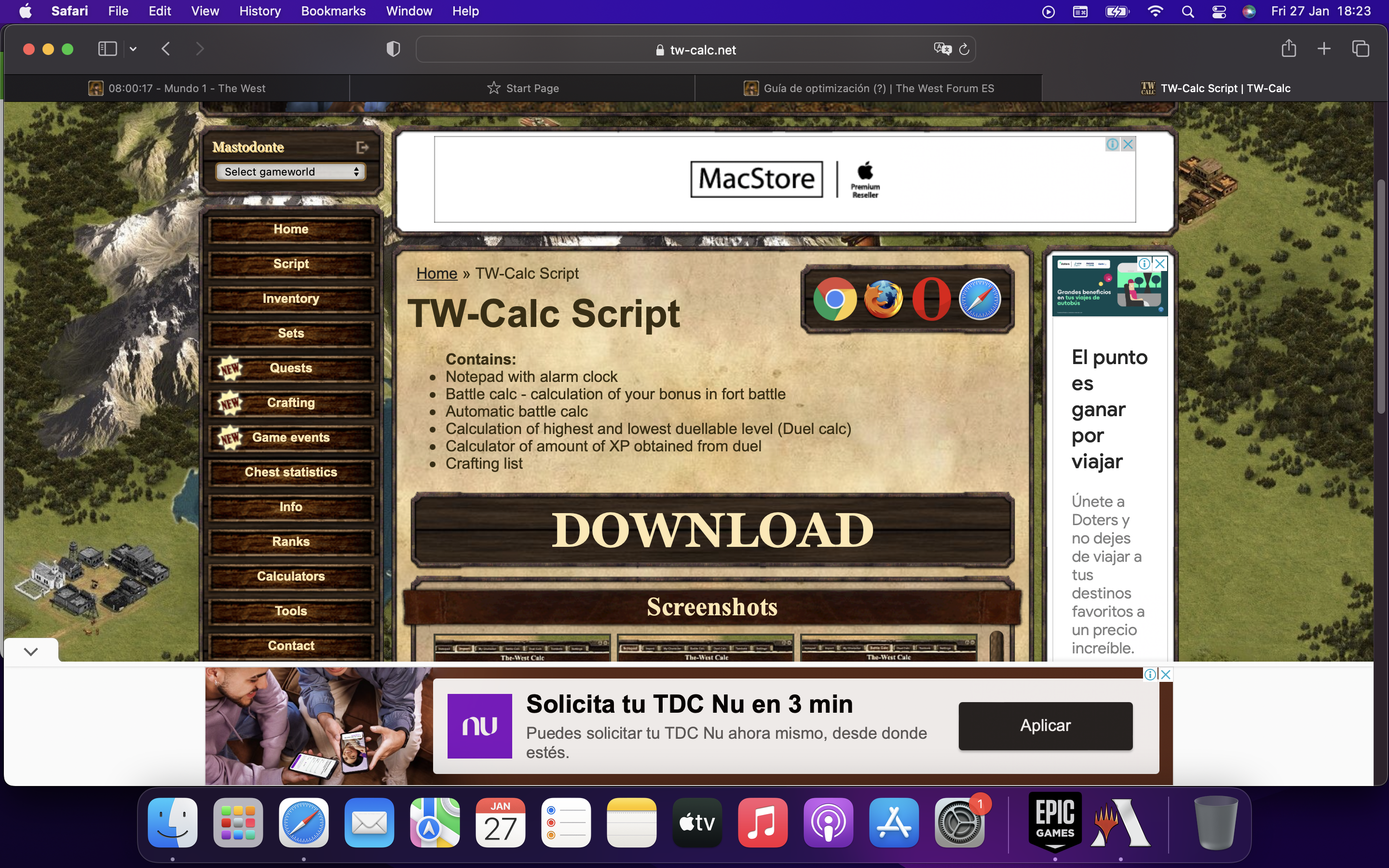1389x868 pixels.
Task: Click the Opera browser icon
Action: (931, 298)
